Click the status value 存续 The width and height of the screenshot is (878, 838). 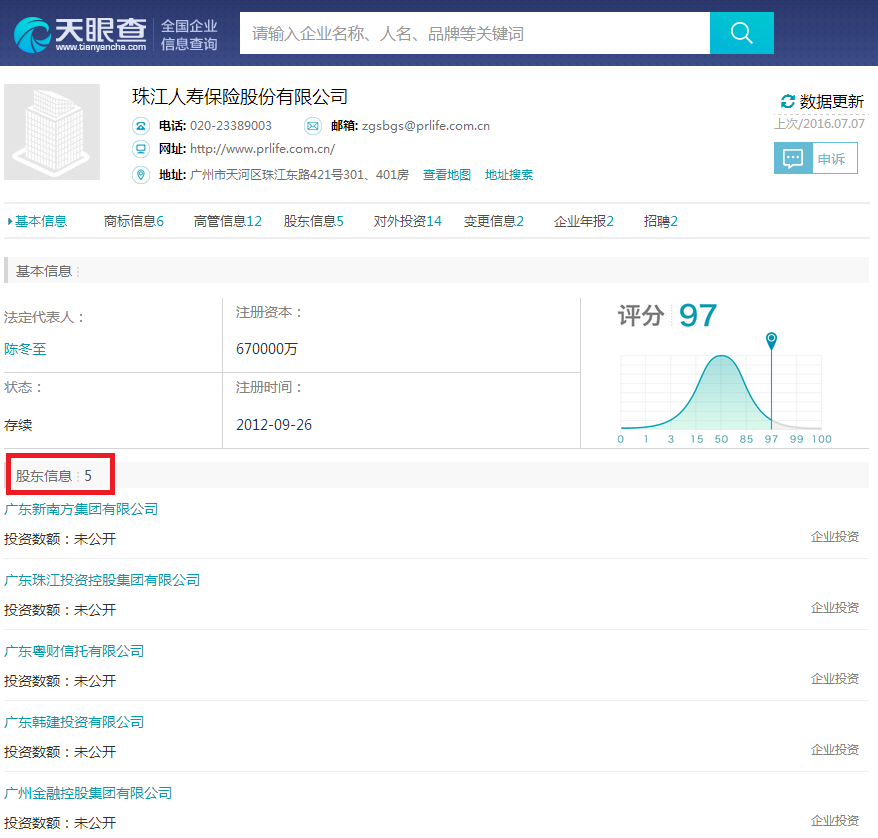click(x=18, y=425)
